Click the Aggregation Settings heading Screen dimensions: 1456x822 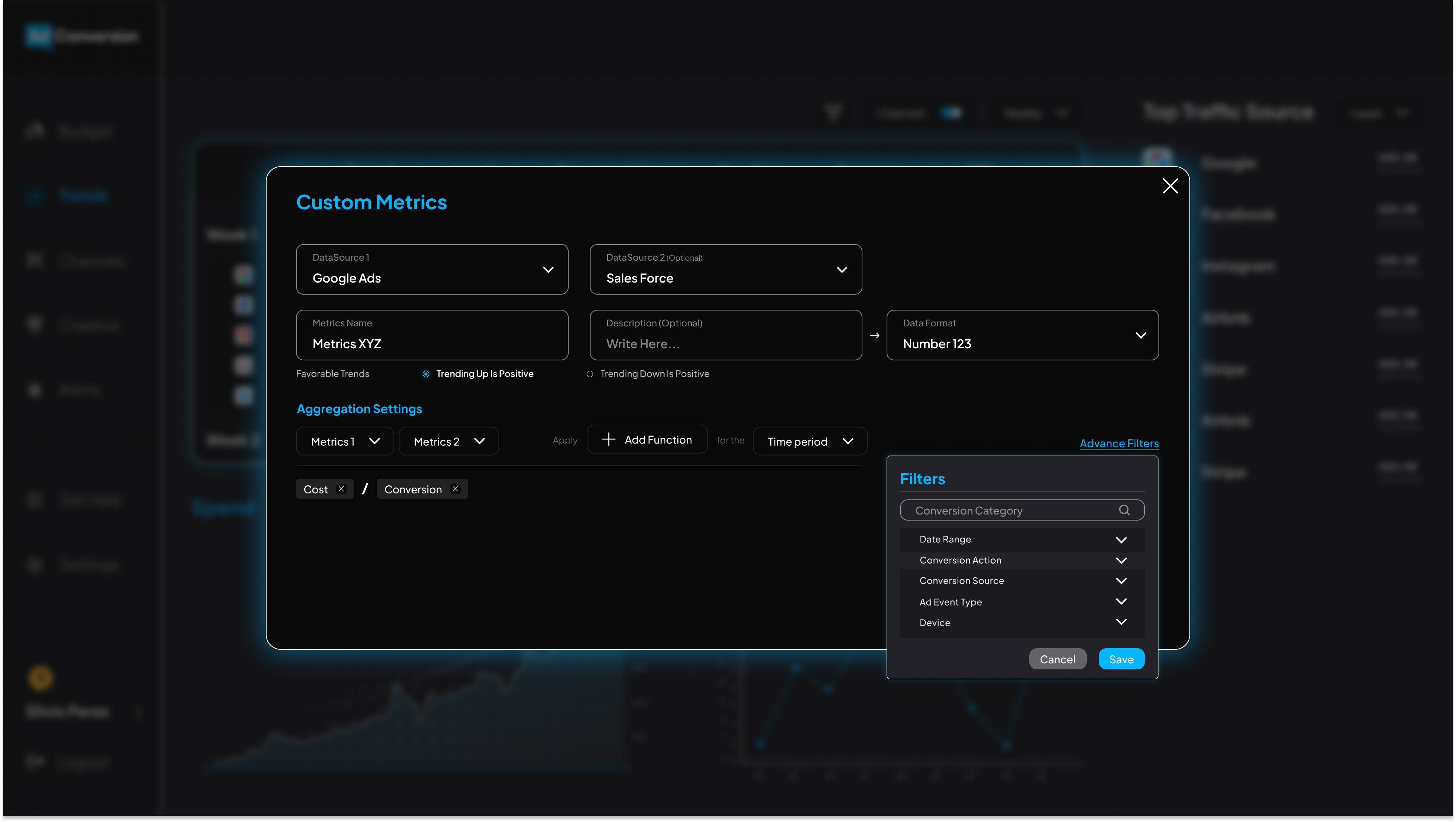(x=359, y=409)
